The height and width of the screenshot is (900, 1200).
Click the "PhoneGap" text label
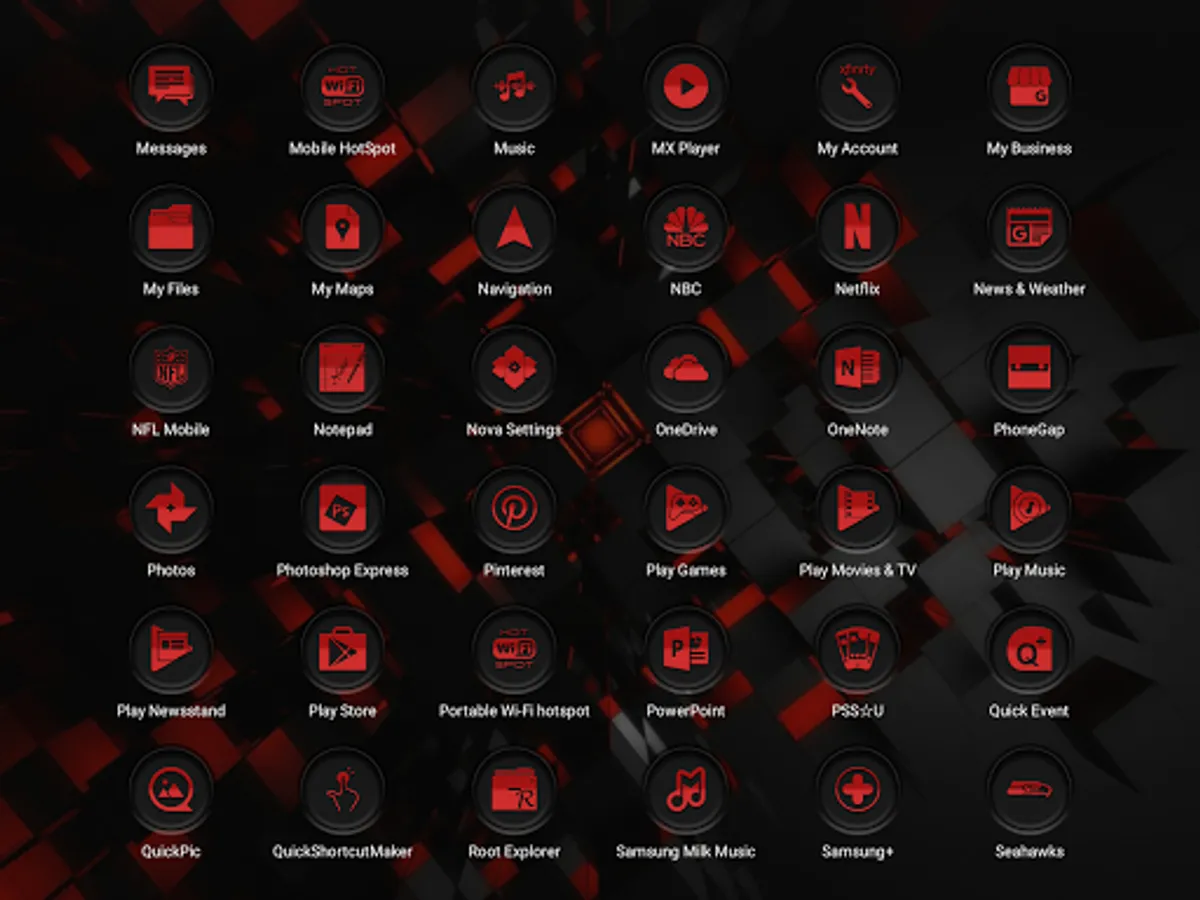click(1029, 430)
